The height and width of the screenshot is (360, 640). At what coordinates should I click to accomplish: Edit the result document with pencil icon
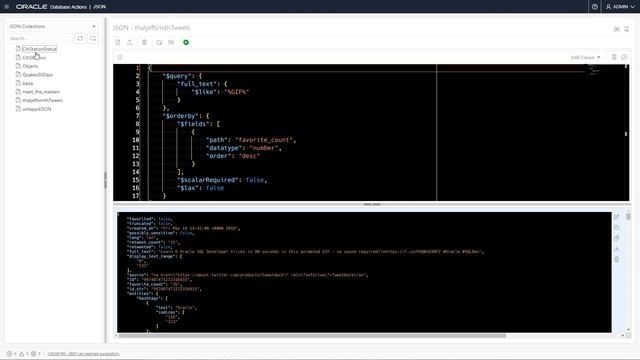(617, 217)
